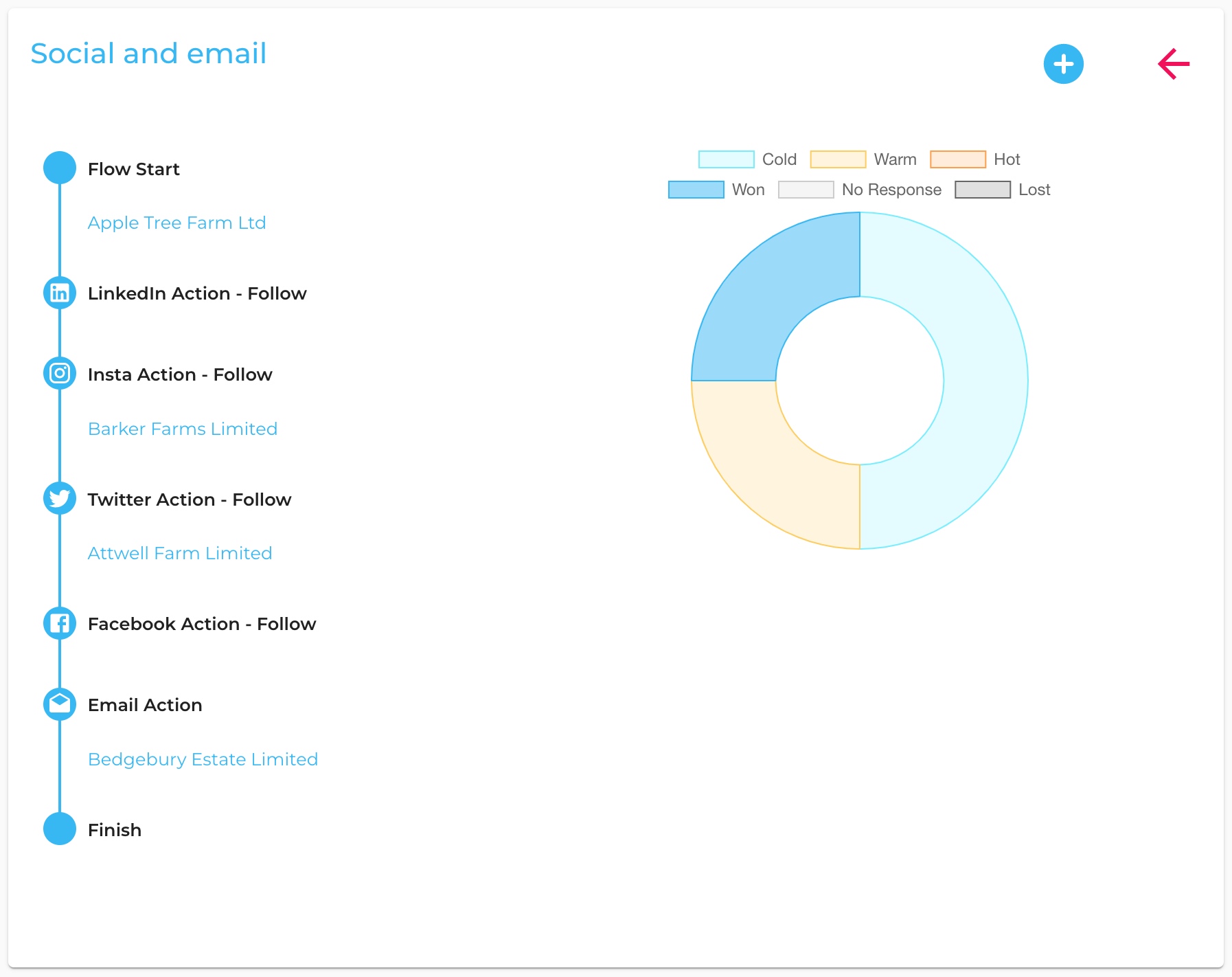Select the Twitter Action - Follow label
This screenshot has height=977, width=1232.
(x=190, y=499)
